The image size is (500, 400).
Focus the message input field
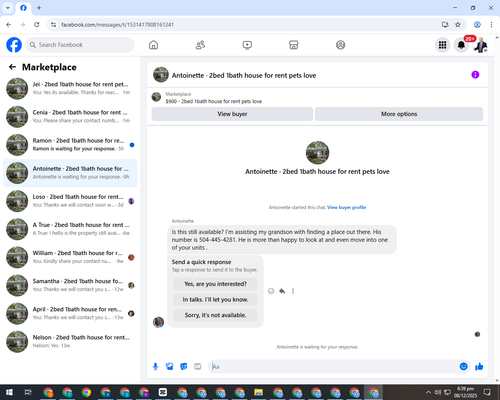click(333, 367)
